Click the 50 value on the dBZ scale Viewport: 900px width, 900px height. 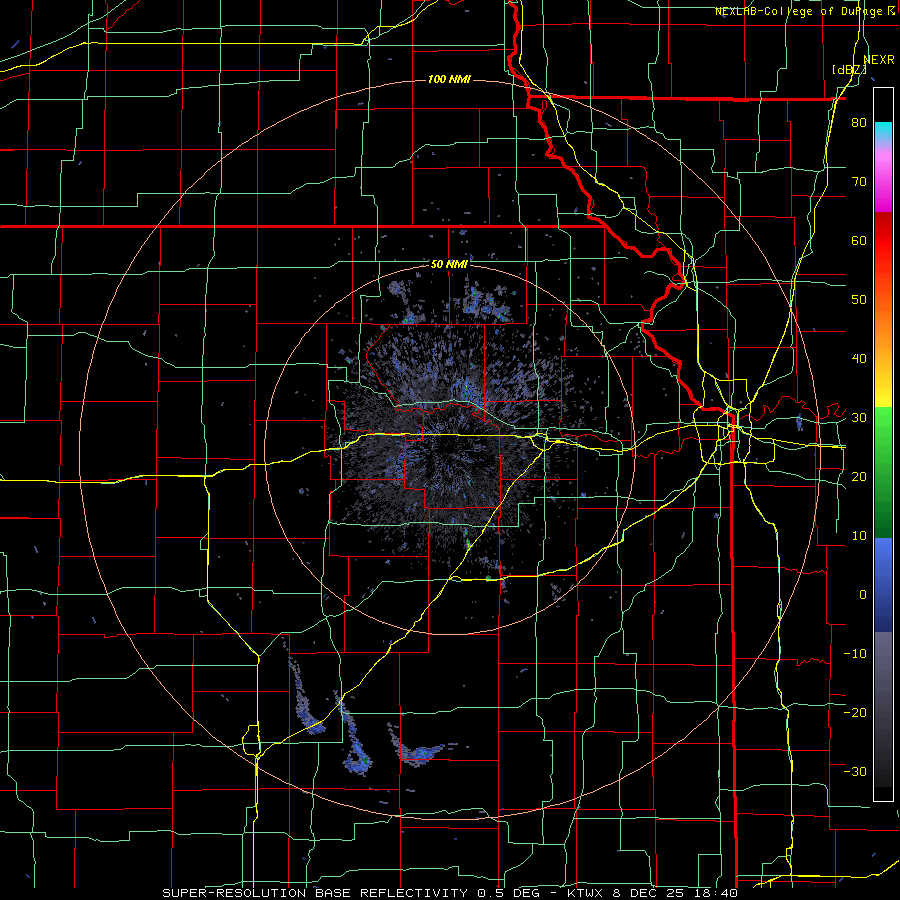859,300
